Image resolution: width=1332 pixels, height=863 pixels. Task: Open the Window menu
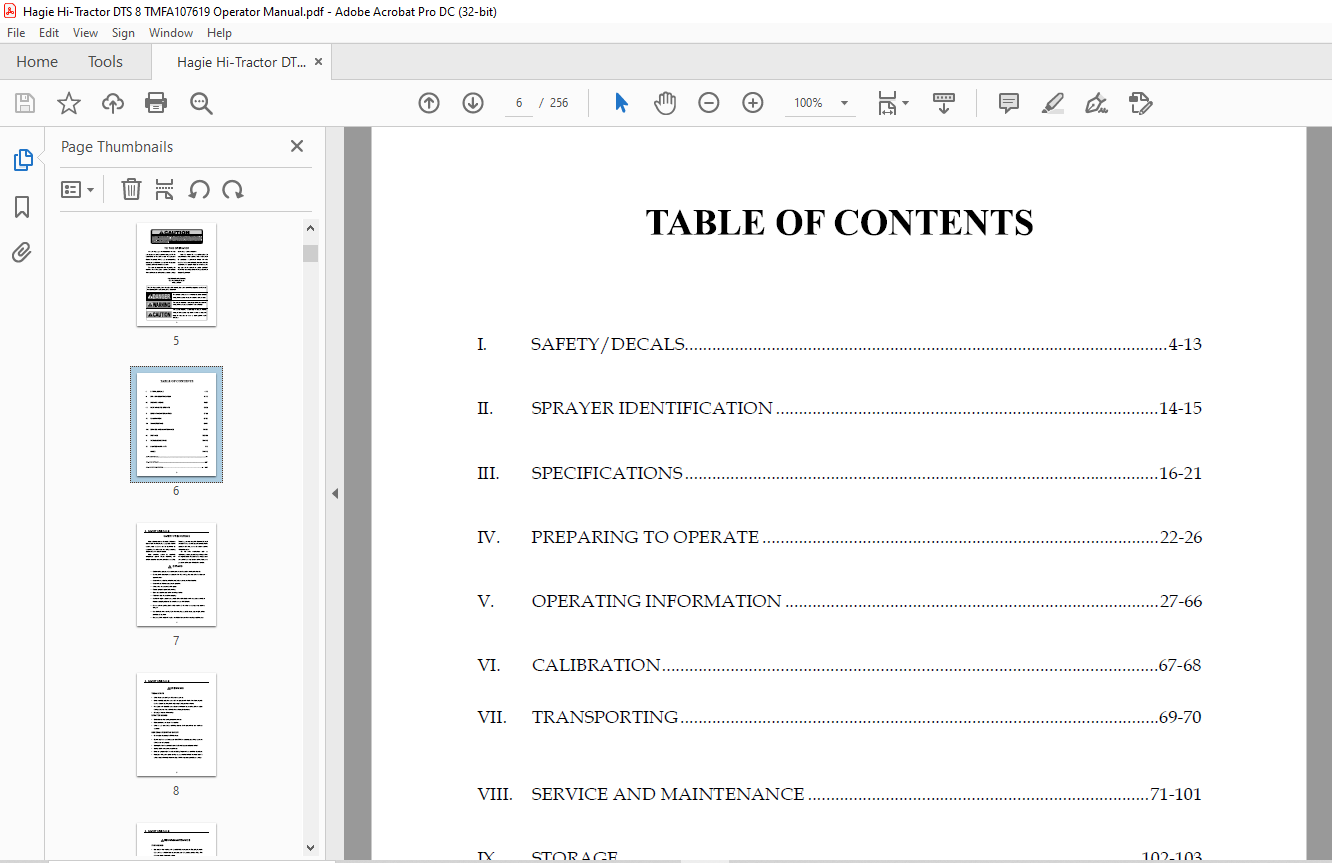(171, 33)
